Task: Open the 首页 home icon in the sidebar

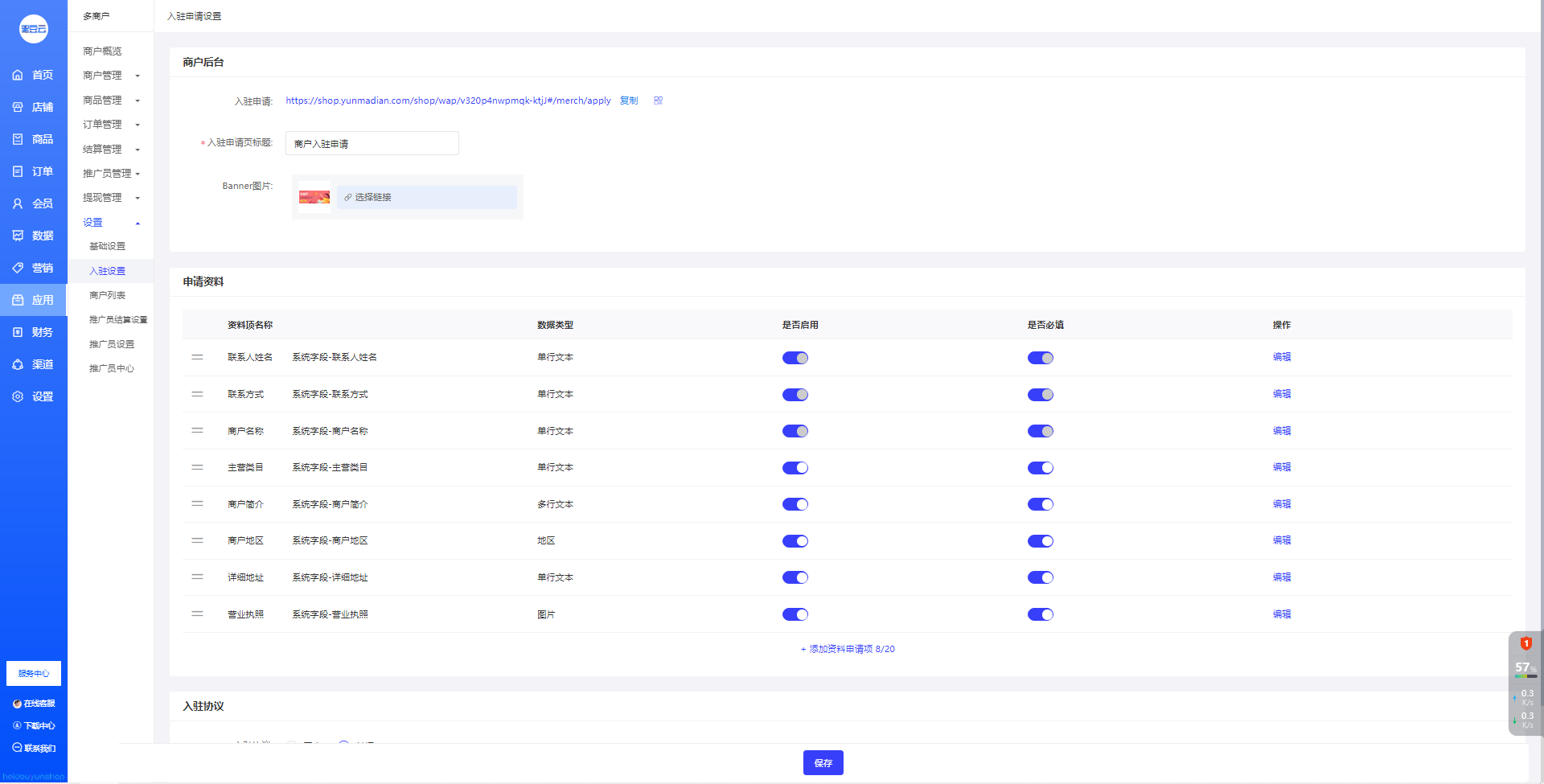Action: 18,75
